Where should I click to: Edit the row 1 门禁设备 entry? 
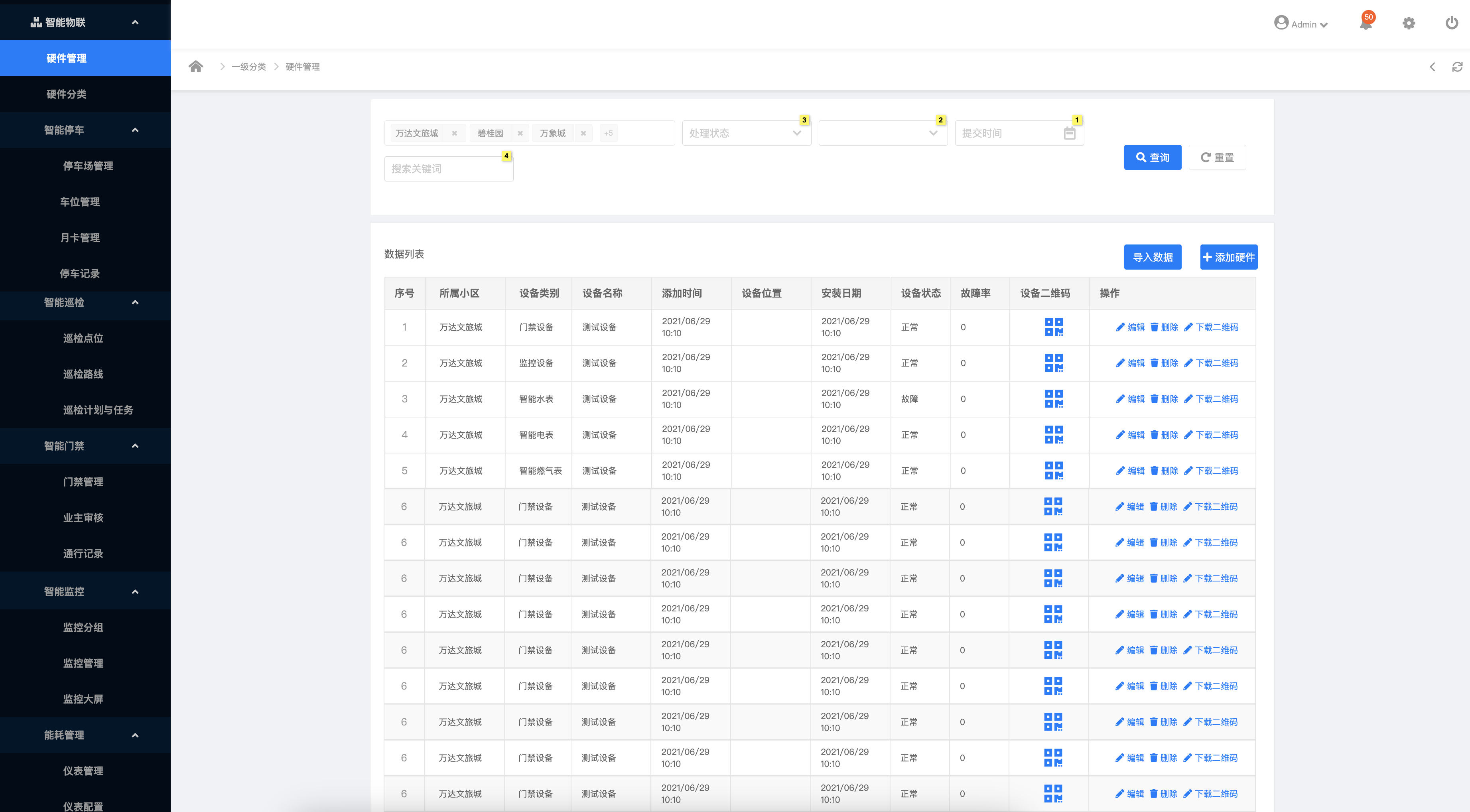pyautogui.click(x=1130, y=327)
